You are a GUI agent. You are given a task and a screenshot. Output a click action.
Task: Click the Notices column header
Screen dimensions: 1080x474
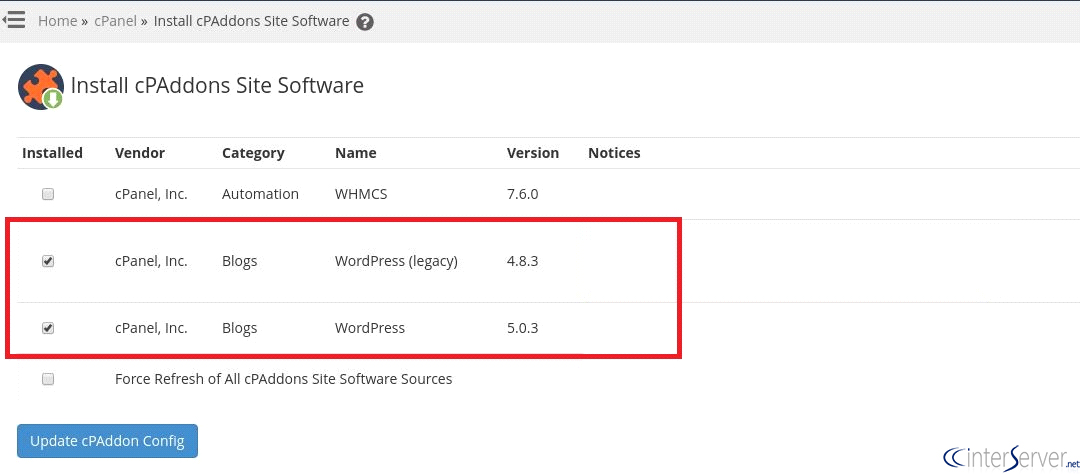tap(614, 153)
